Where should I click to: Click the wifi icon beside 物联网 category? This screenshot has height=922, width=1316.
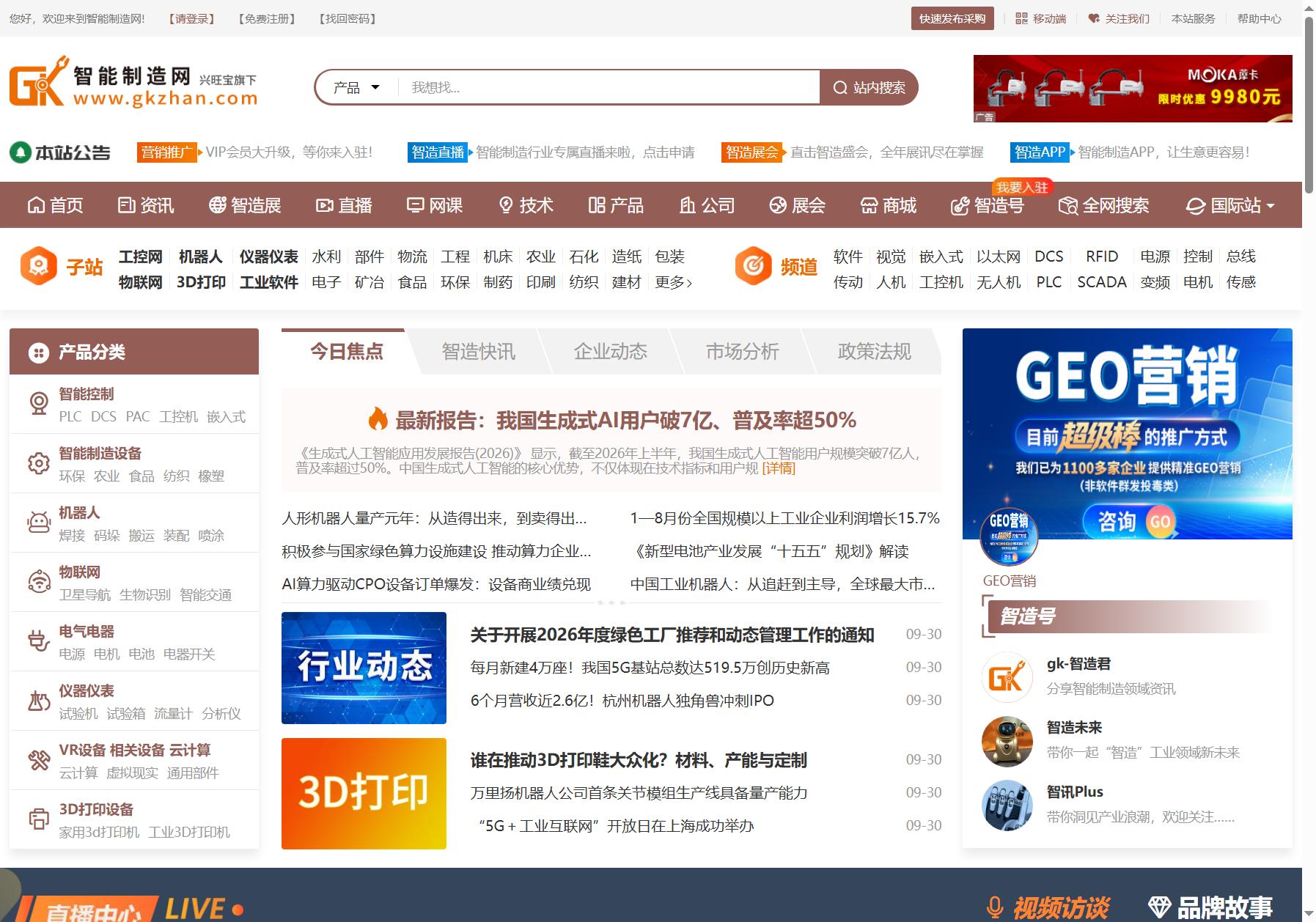coord(38,582)
